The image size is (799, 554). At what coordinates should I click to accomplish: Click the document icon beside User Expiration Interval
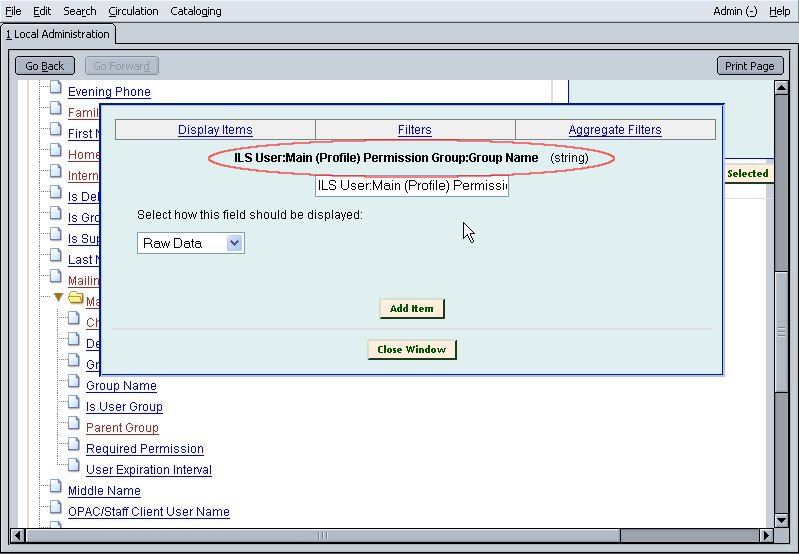[x=74, y=468]
